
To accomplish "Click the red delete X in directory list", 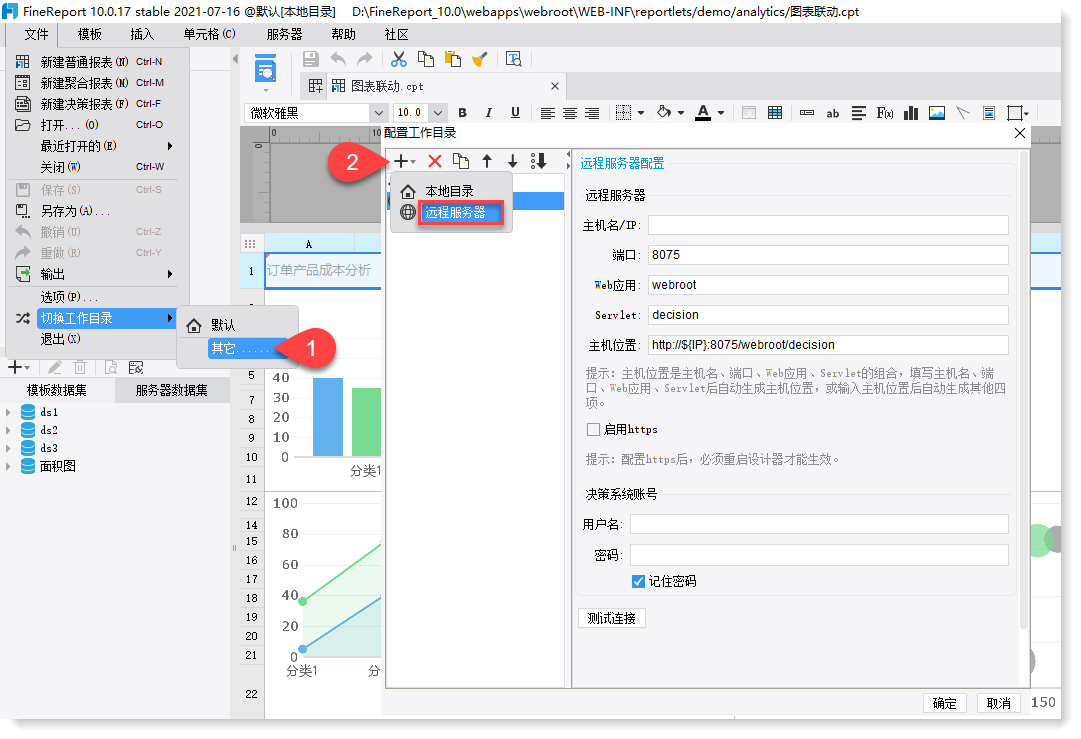I will [x=435, y=161].
